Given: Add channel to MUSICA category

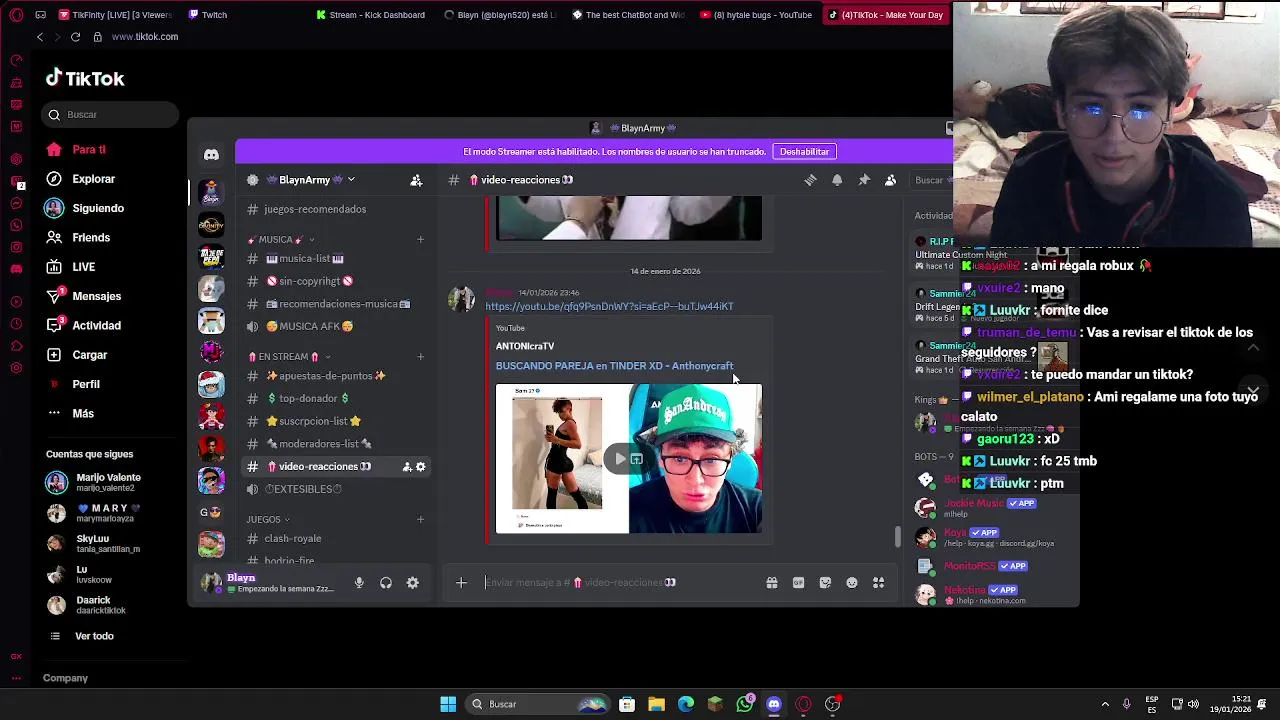Looking at the screenshot, I should 420,240.
